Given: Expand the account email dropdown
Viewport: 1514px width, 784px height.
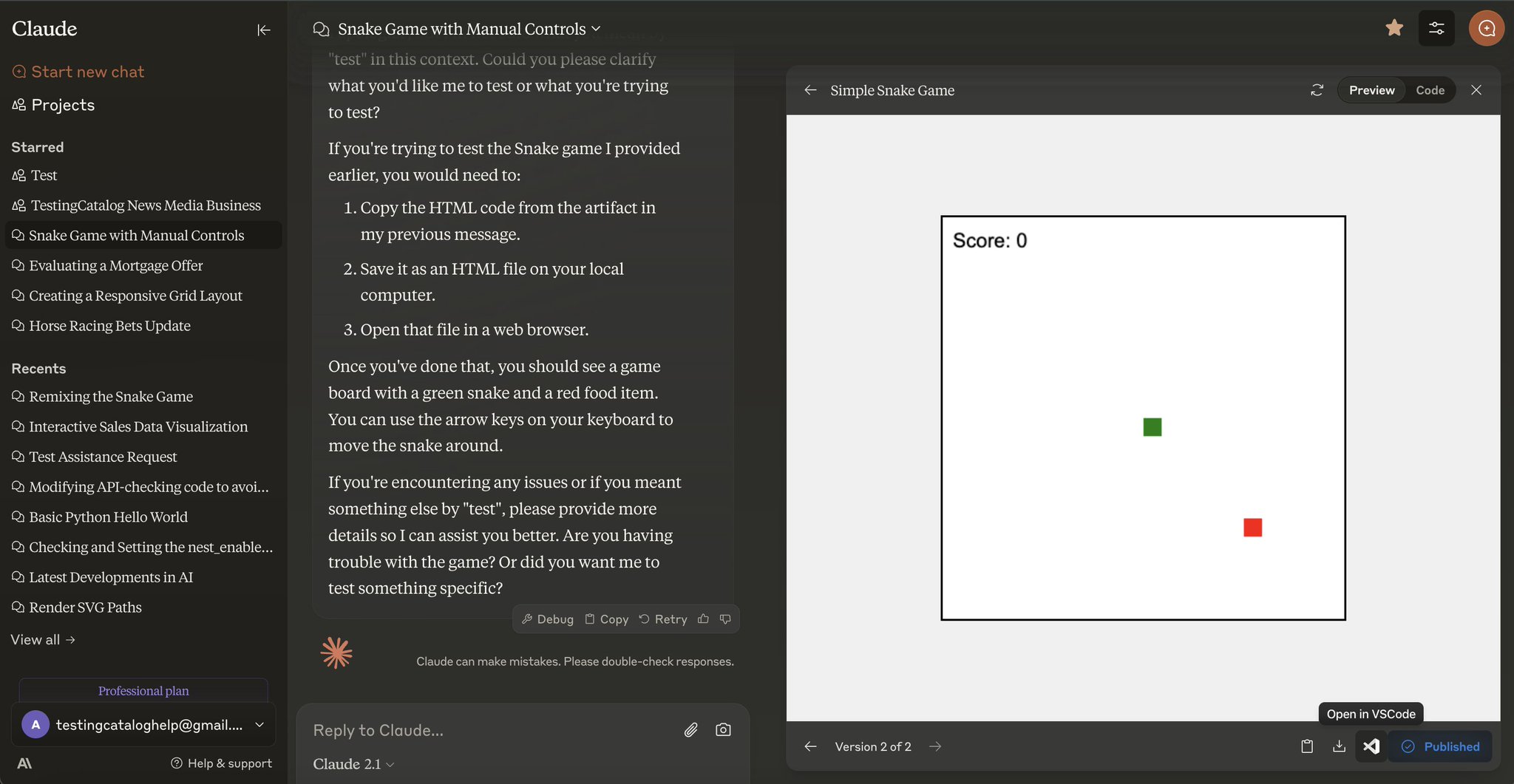Looking at the screenshot, I should pos(259,725).
